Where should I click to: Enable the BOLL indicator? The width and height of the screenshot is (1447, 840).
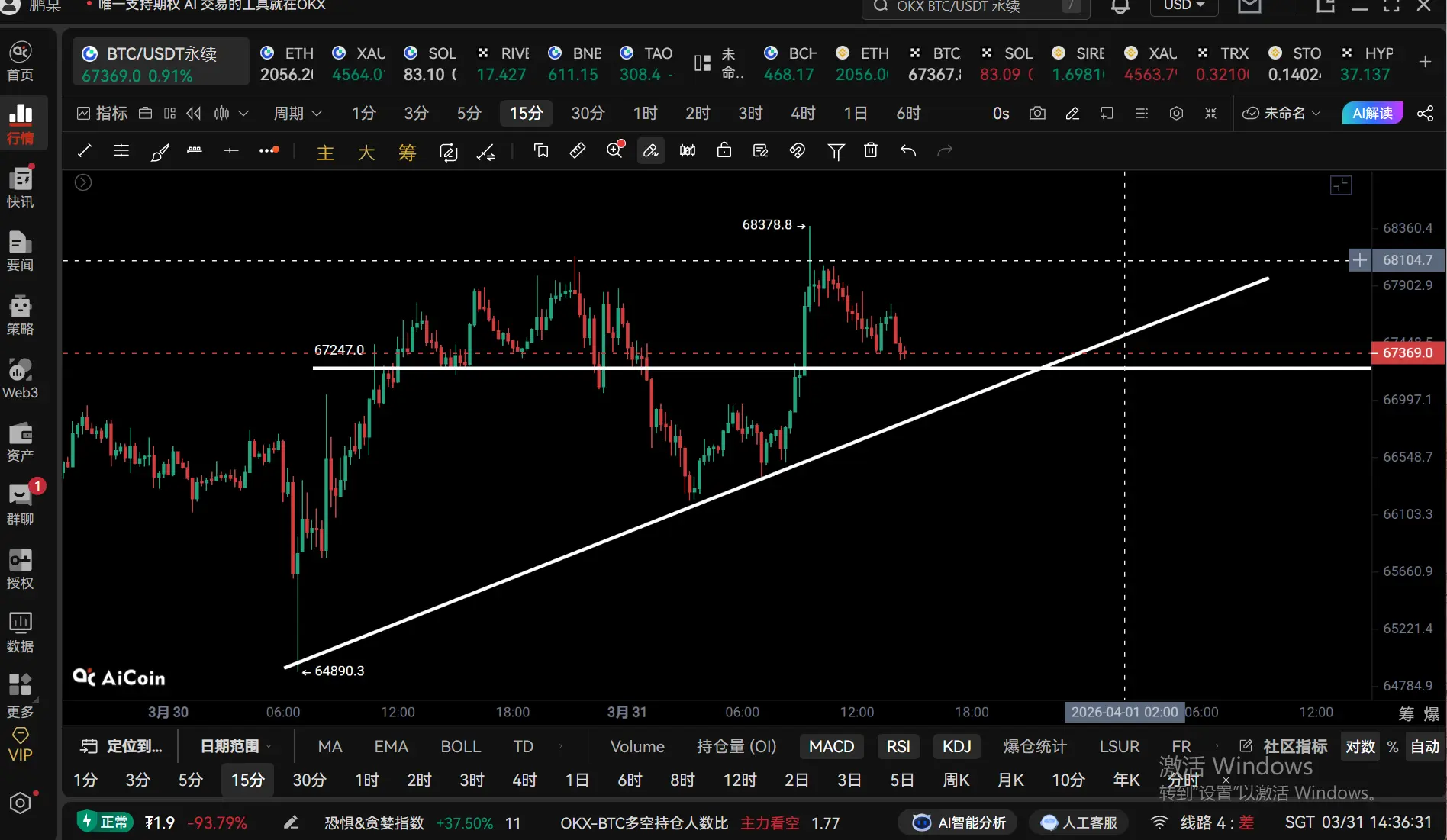461,747
